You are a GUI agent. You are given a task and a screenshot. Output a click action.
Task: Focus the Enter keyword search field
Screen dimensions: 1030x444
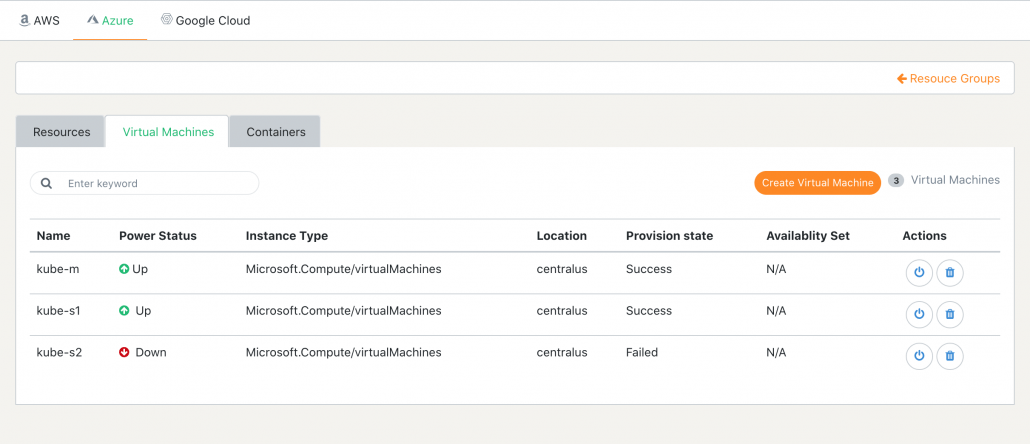tap(145, 183)
